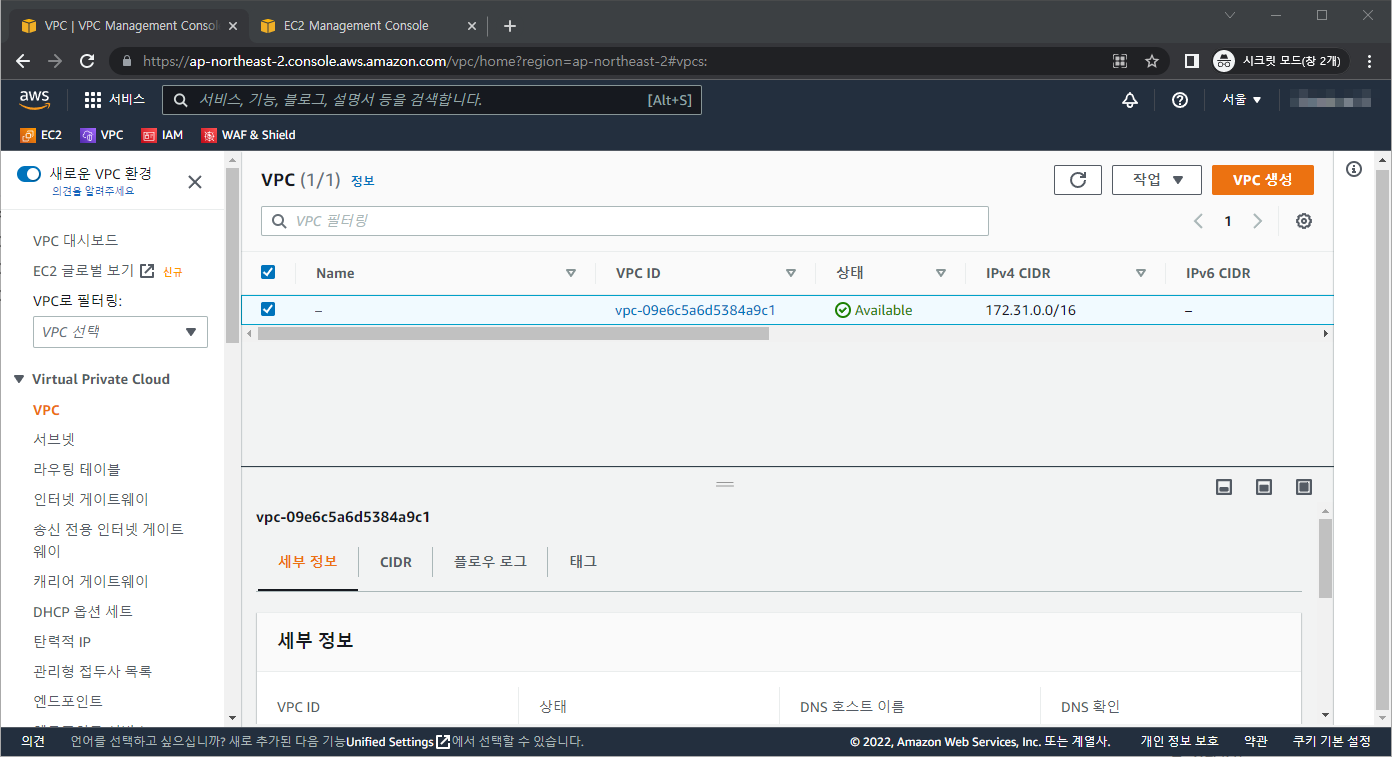
Task: Open the Chrome tab search chevron
Action: (x=1230, y=15)
